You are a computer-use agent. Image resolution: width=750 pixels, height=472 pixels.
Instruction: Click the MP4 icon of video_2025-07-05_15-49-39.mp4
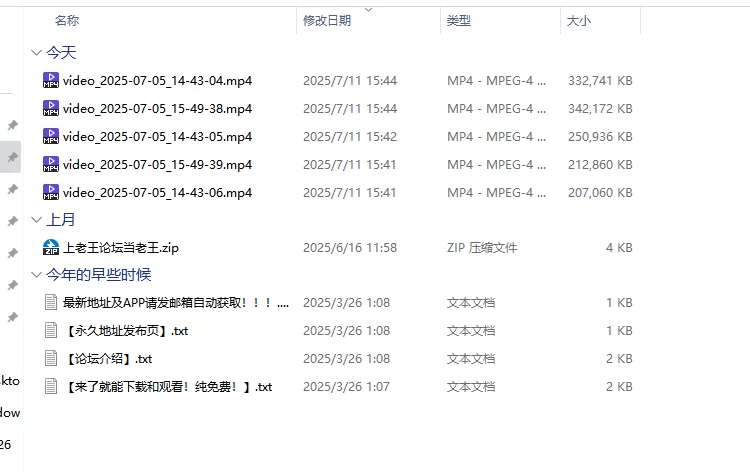51,165
